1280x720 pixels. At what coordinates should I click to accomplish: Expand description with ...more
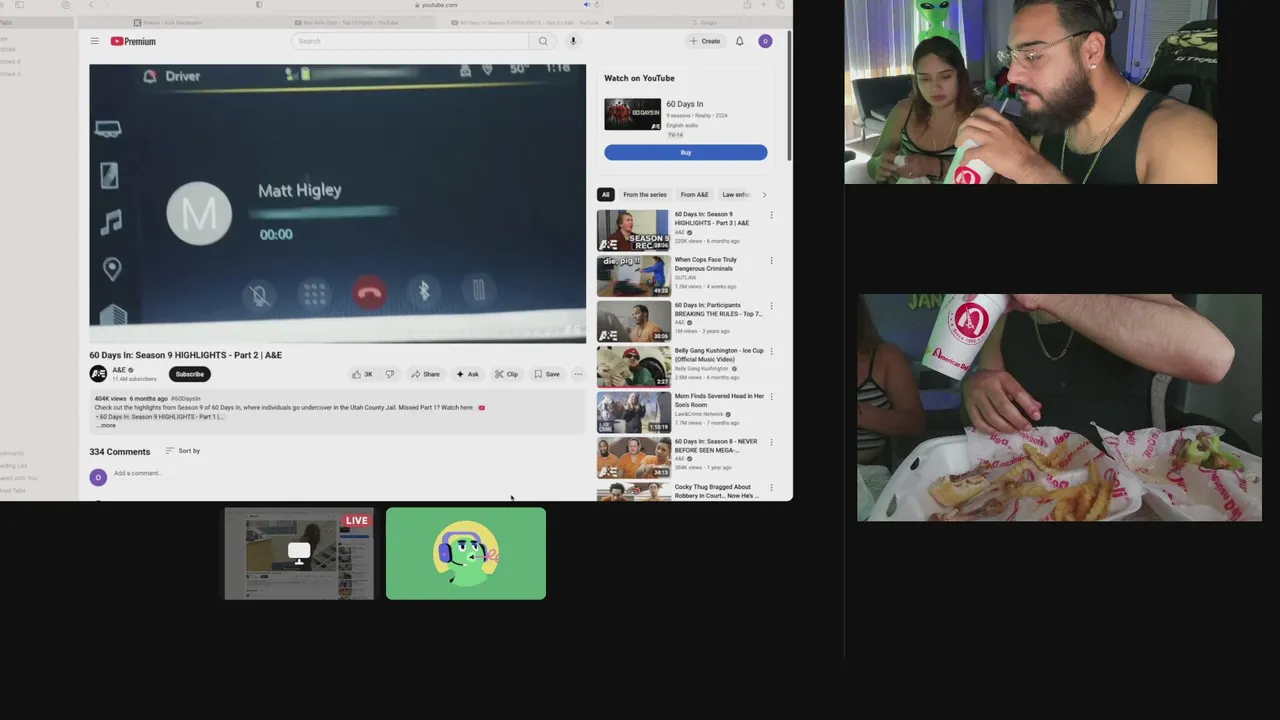105,425
